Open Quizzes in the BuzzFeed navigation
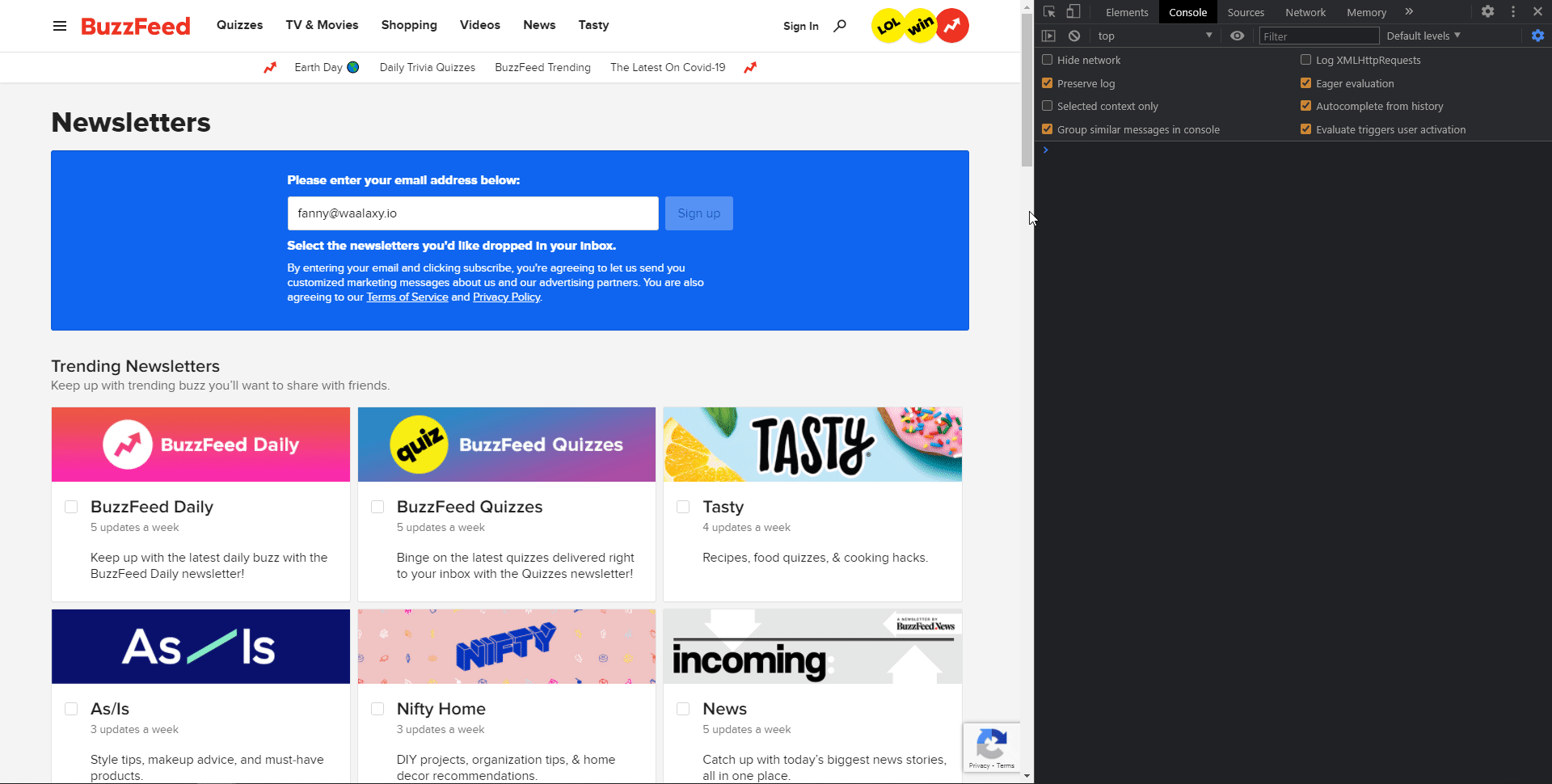Image resolution: width=1552 pixels, height=784 pixels. tap(239, 25)
